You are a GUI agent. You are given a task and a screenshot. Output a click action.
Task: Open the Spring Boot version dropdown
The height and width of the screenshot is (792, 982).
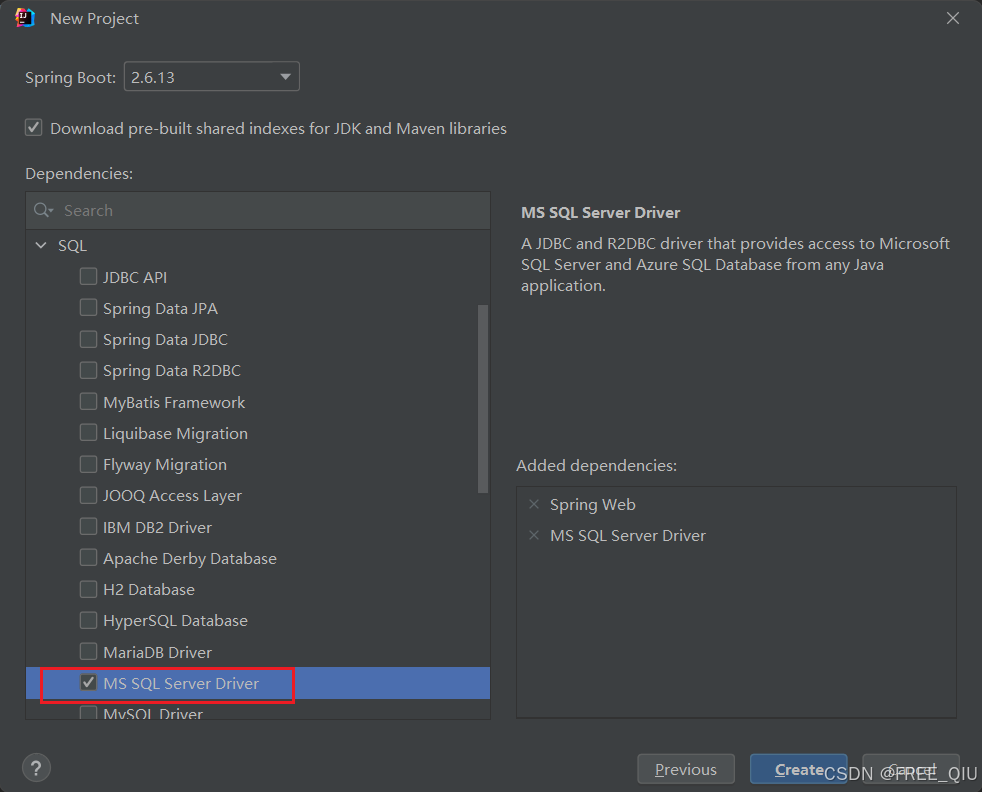pyautogui.click(x=212, y=76)
